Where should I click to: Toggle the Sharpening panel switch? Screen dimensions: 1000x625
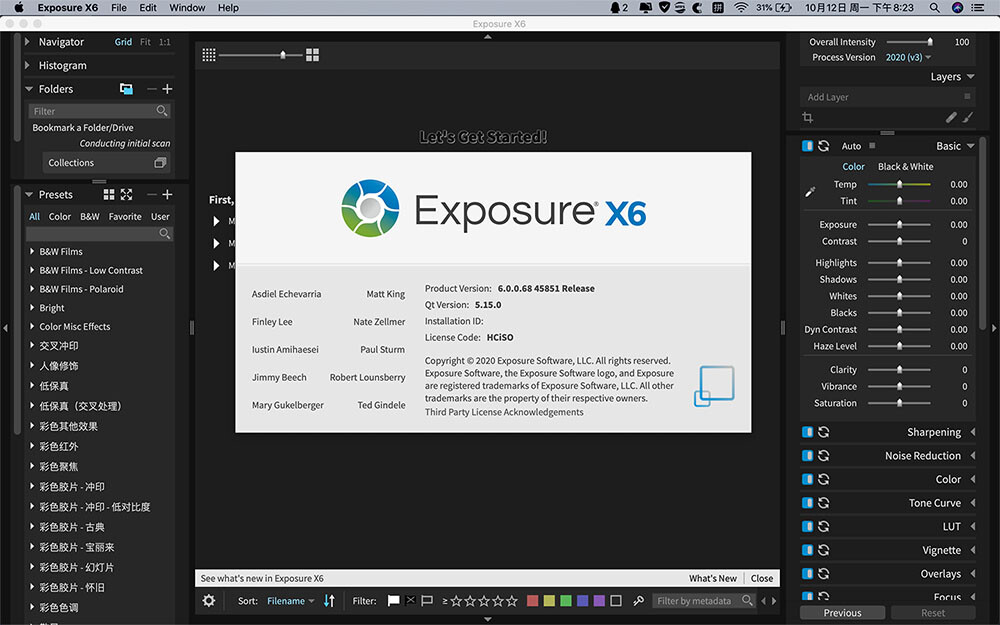807,432
